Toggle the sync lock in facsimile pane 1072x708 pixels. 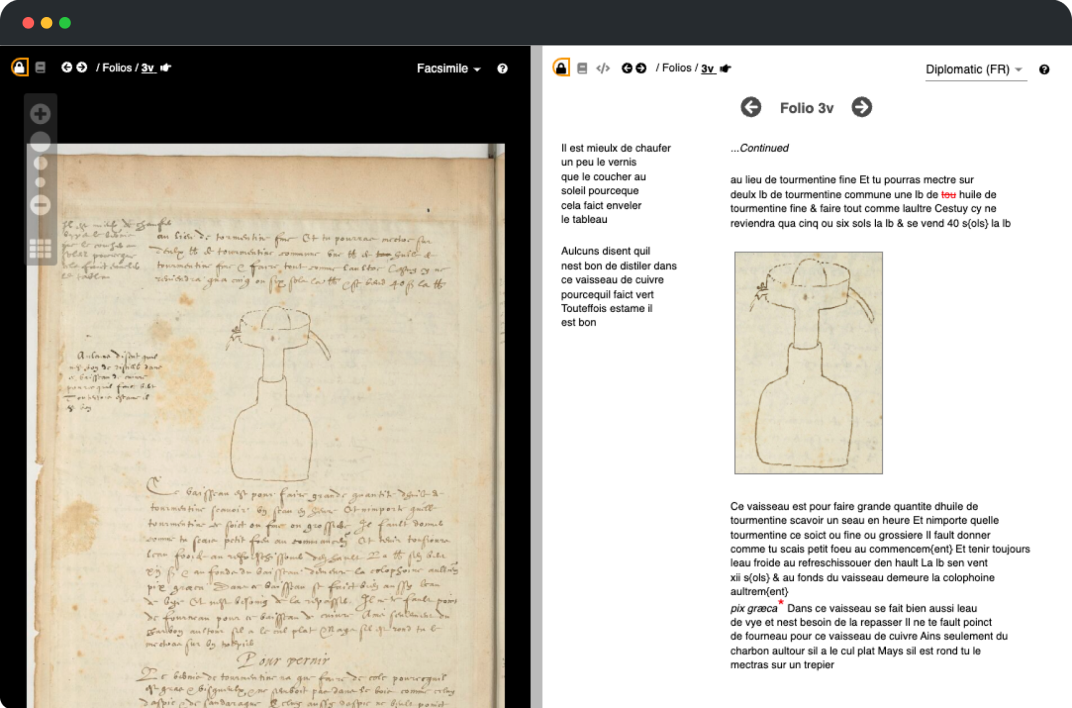coord(20,68)
